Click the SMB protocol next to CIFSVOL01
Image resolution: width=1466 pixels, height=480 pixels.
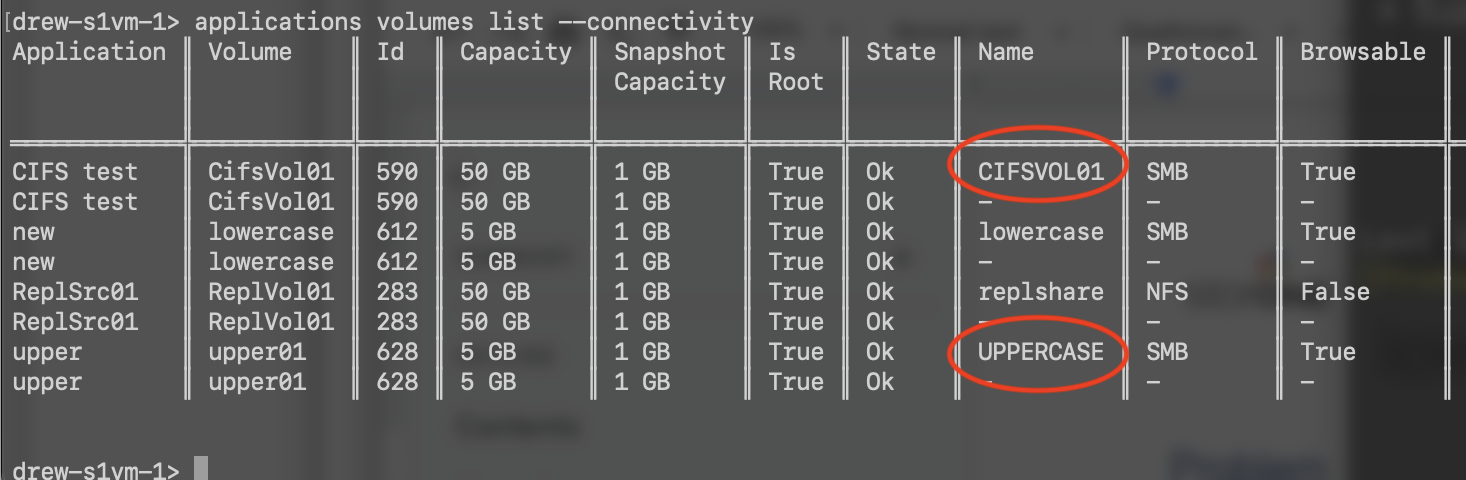[x=1167, y=172]
